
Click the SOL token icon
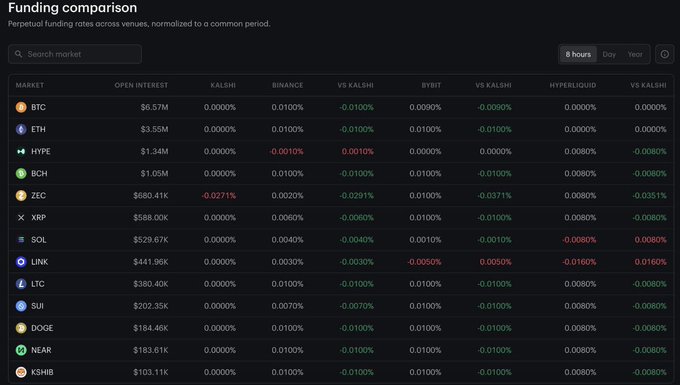click(21, 240)
